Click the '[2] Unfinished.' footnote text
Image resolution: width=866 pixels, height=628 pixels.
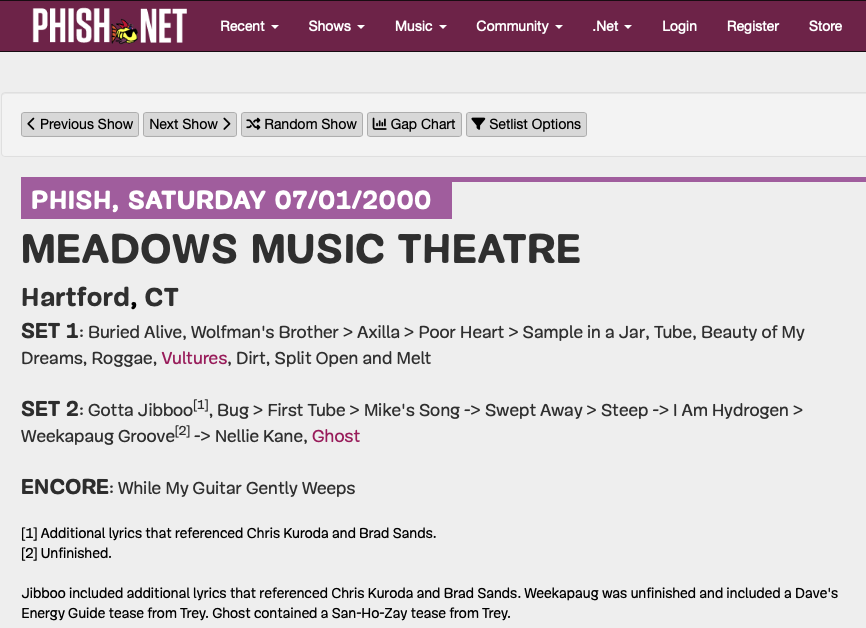click(66, 553)
